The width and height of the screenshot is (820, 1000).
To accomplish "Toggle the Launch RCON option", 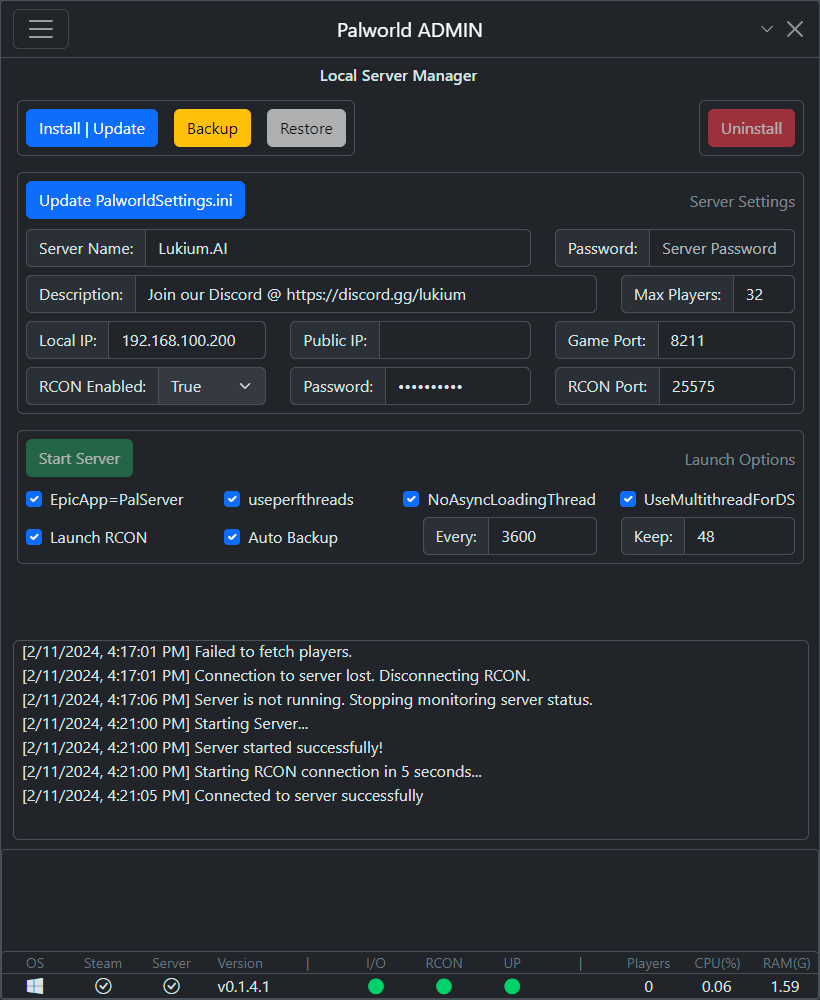I will pos(34,537).
